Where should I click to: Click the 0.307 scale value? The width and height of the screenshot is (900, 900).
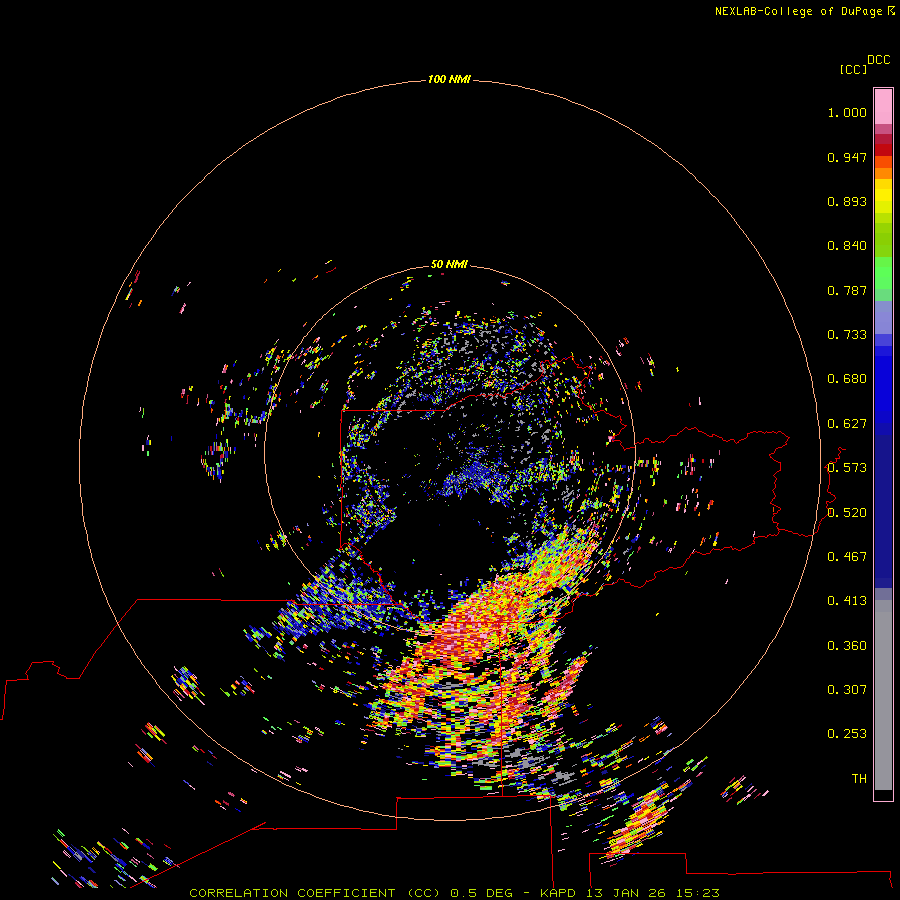(x=847, y=690)
